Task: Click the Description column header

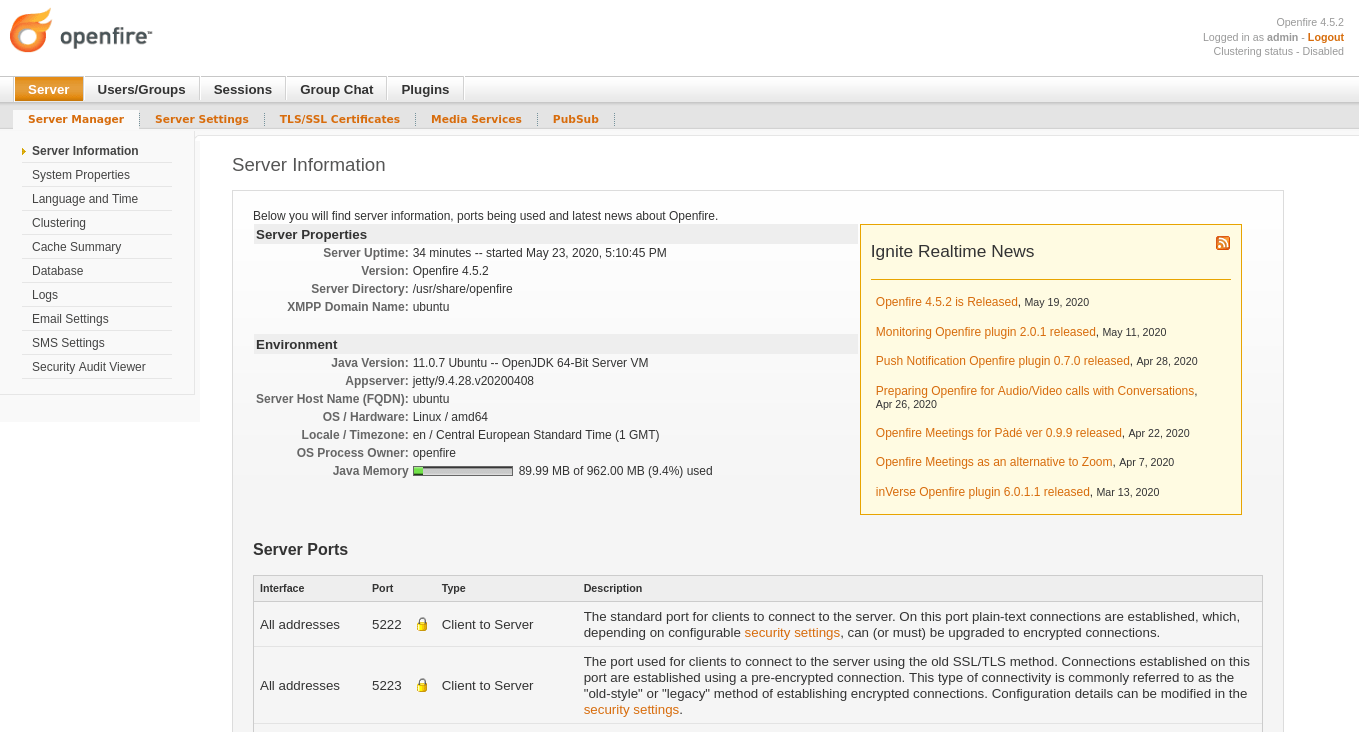Action: pos(613,588)
